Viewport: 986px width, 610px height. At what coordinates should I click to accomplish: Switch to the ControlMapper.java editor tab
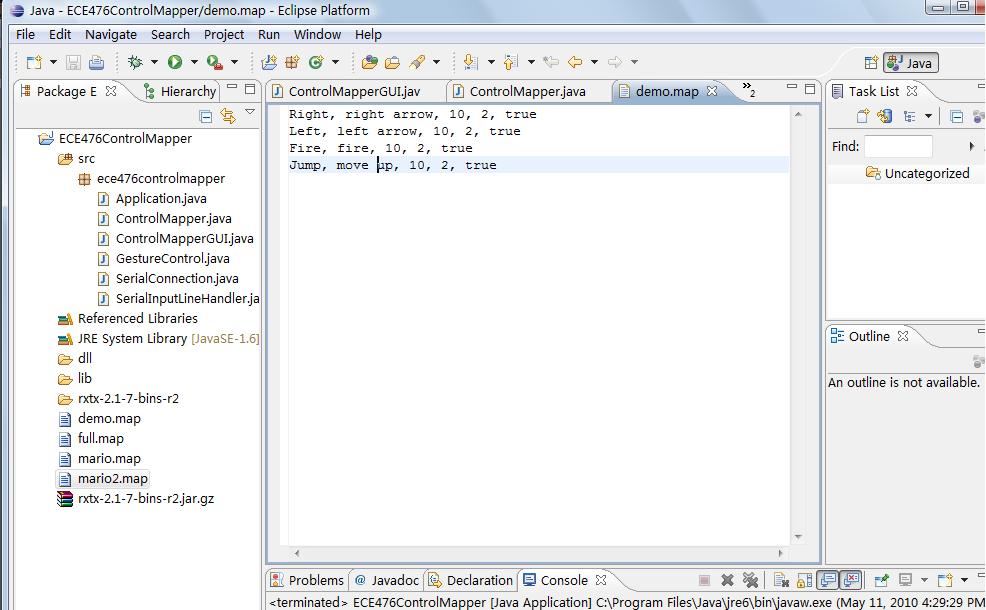tap(528, 91)
